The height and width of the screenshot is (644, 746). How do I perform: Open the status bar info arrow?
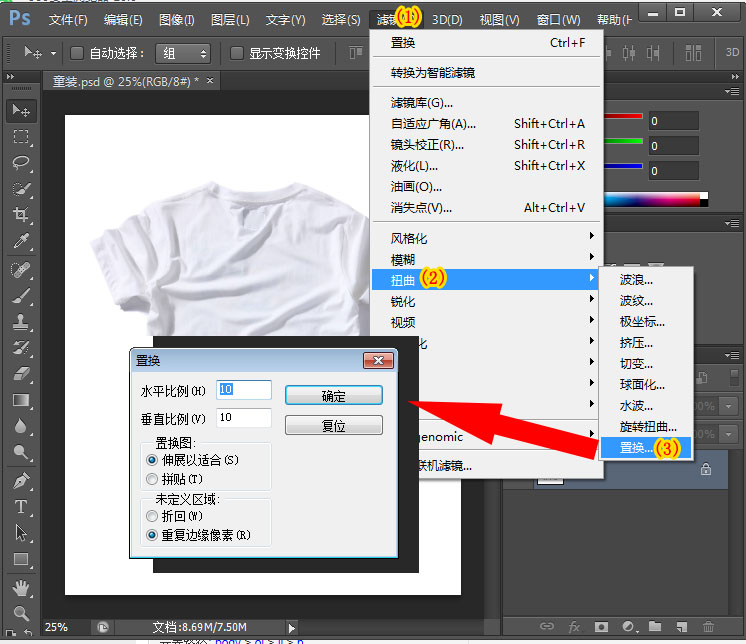pos(292,628)
